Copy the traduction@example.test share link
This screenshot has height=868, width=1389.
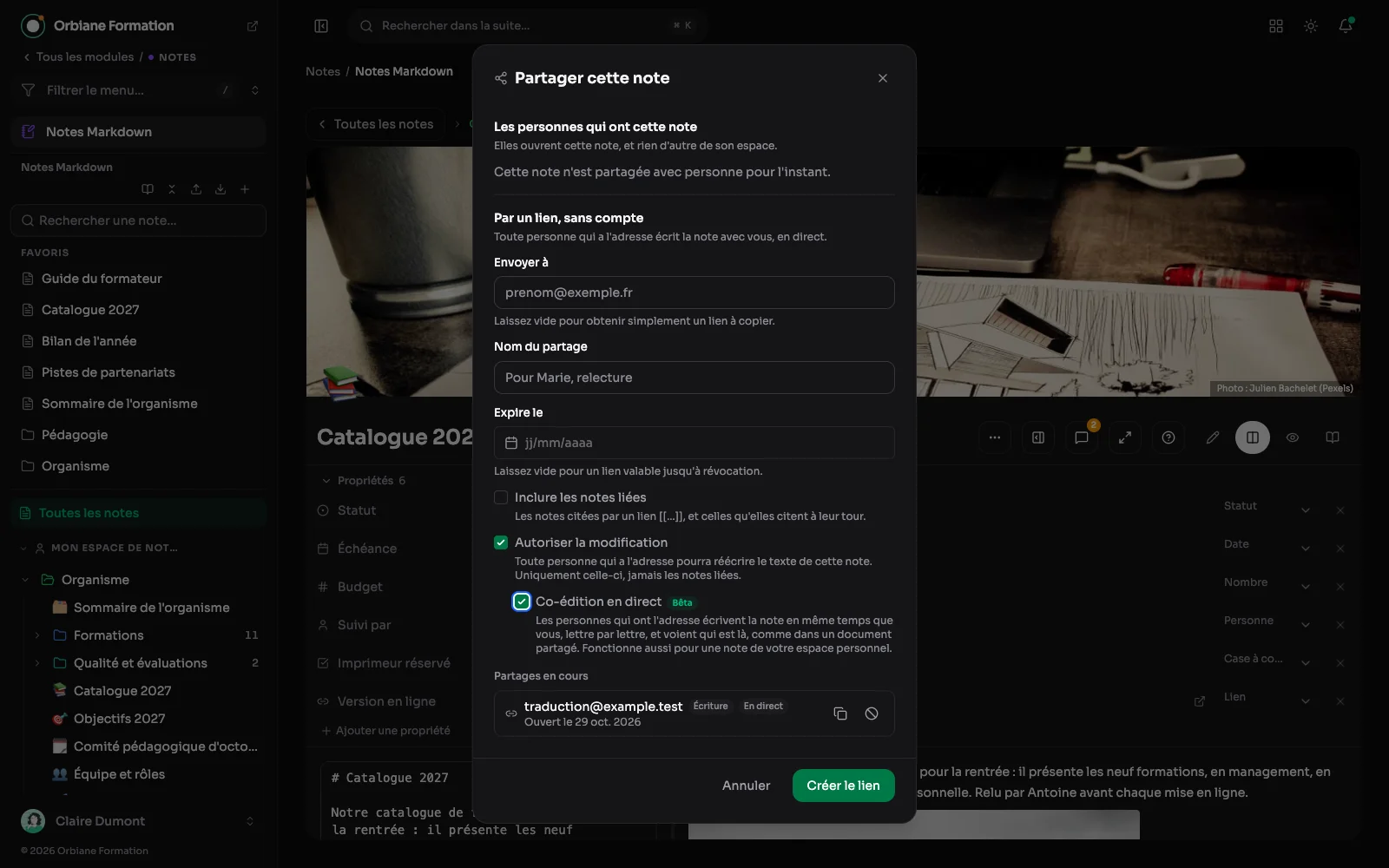click(840, 713)
